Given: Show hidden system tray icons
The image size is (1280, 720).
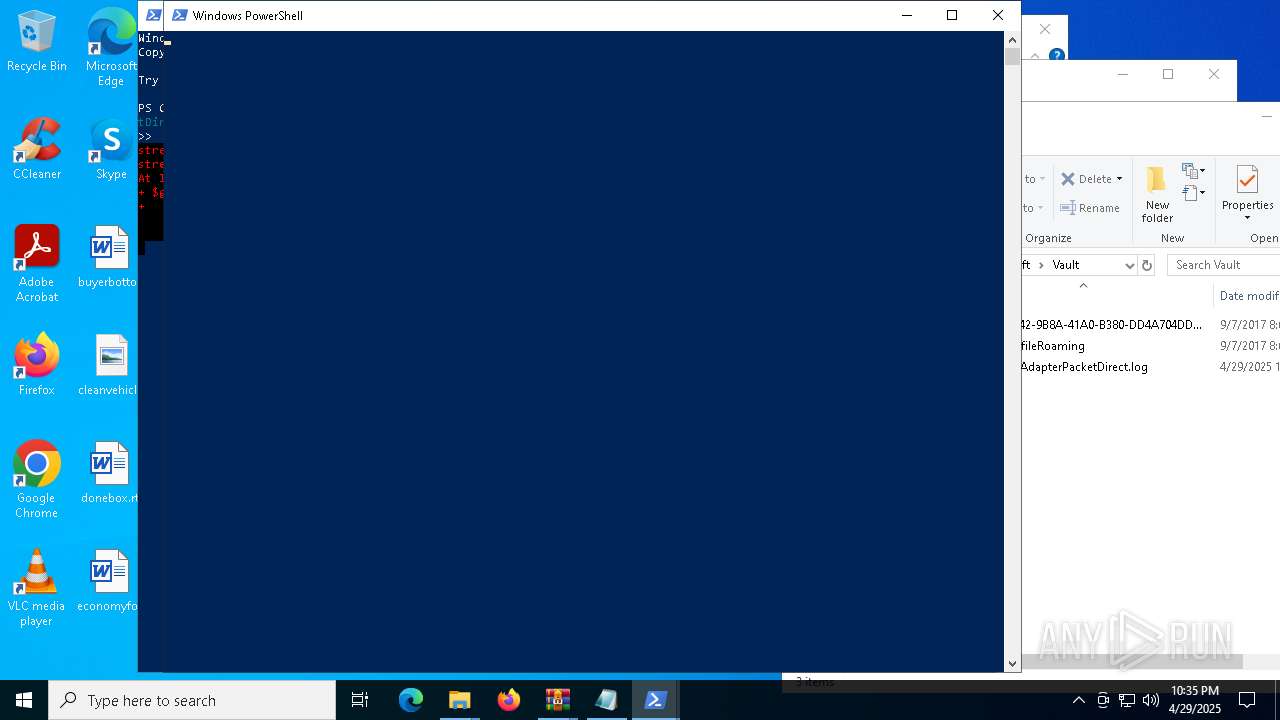Looking at the screenshot, I should pyautogui.click(x=1078, y=700).
